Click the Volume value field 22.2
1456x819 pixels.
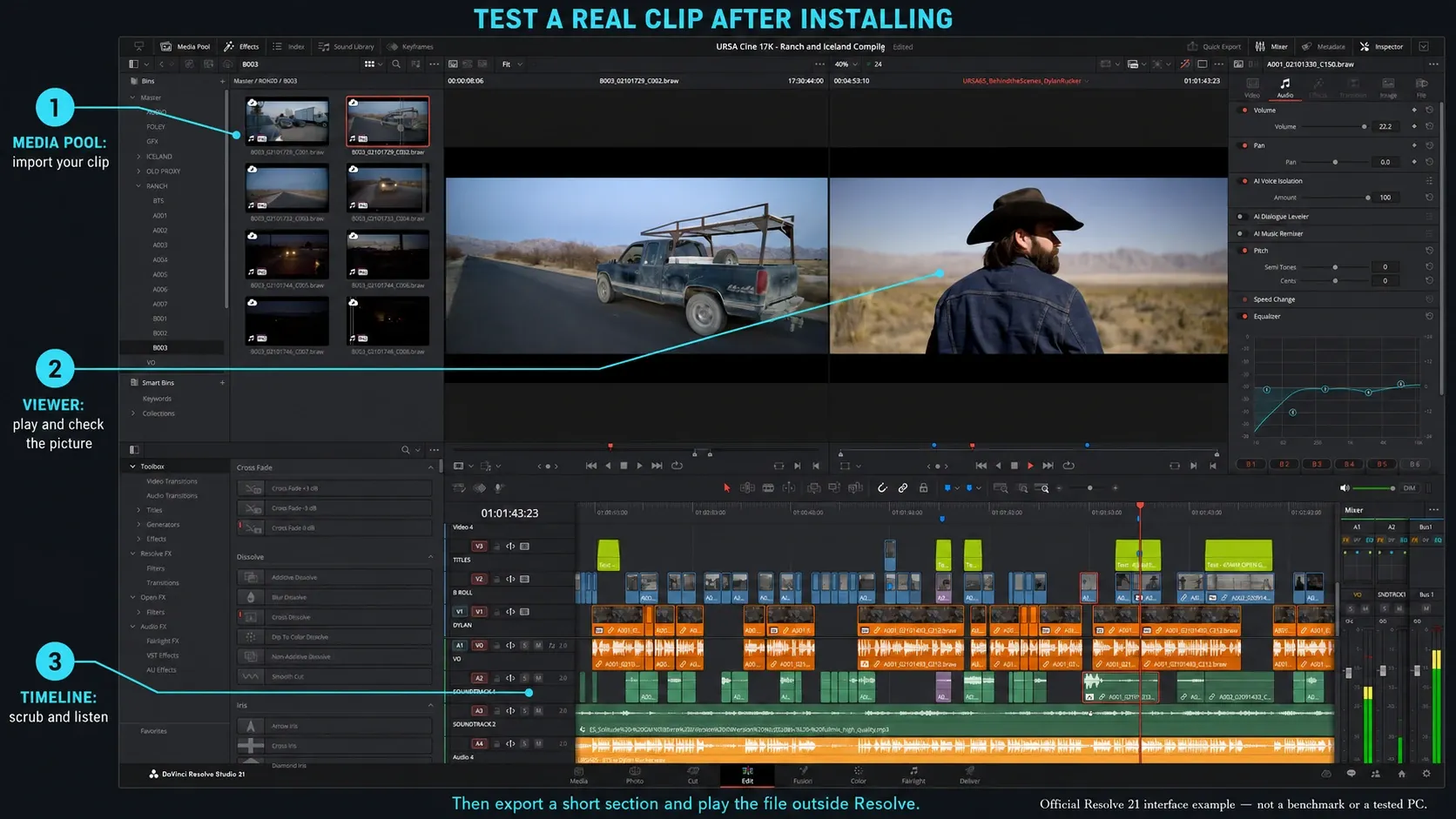point(1385,127)
